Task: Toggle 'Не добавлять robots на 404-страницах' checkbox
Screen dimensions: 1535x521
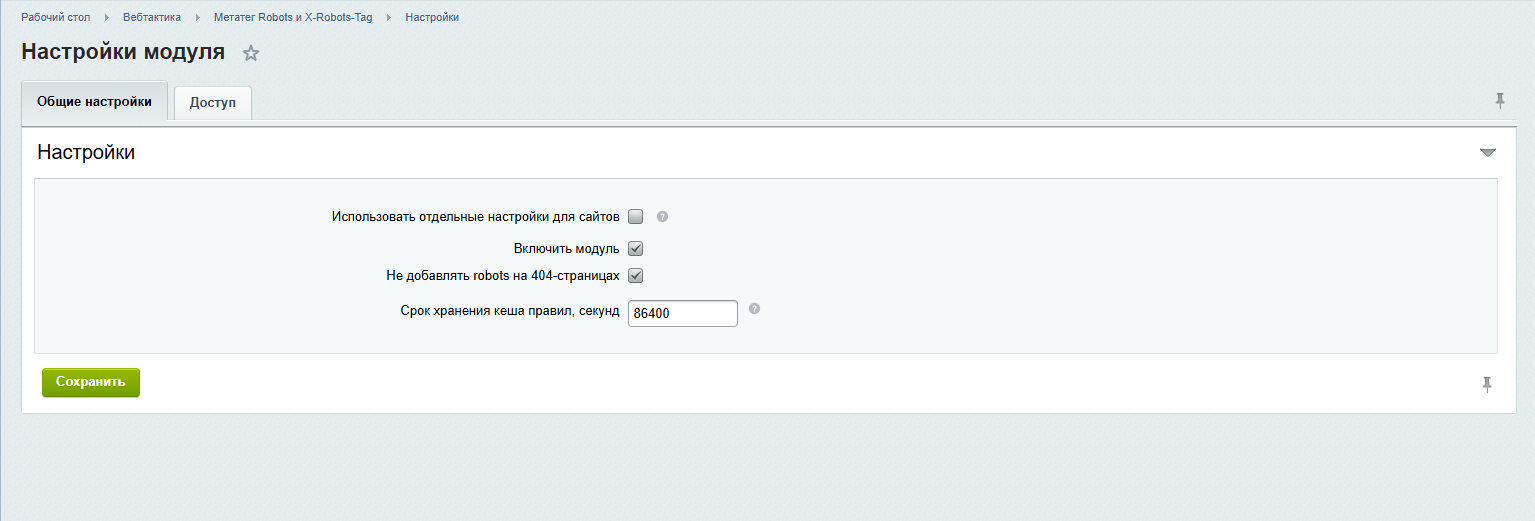Action: (635, 276)
